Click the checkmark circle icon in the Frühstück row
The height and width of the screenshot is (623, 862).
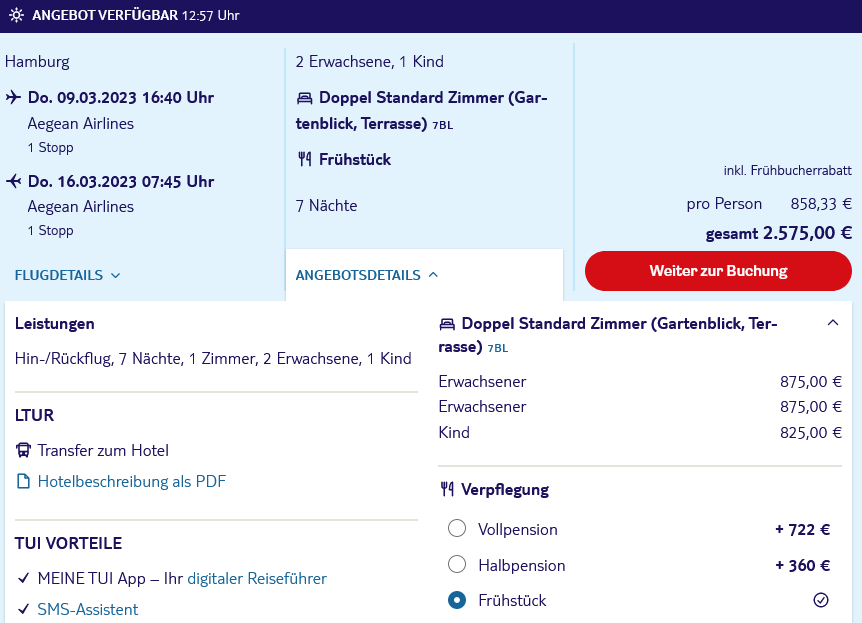point(820,600)
